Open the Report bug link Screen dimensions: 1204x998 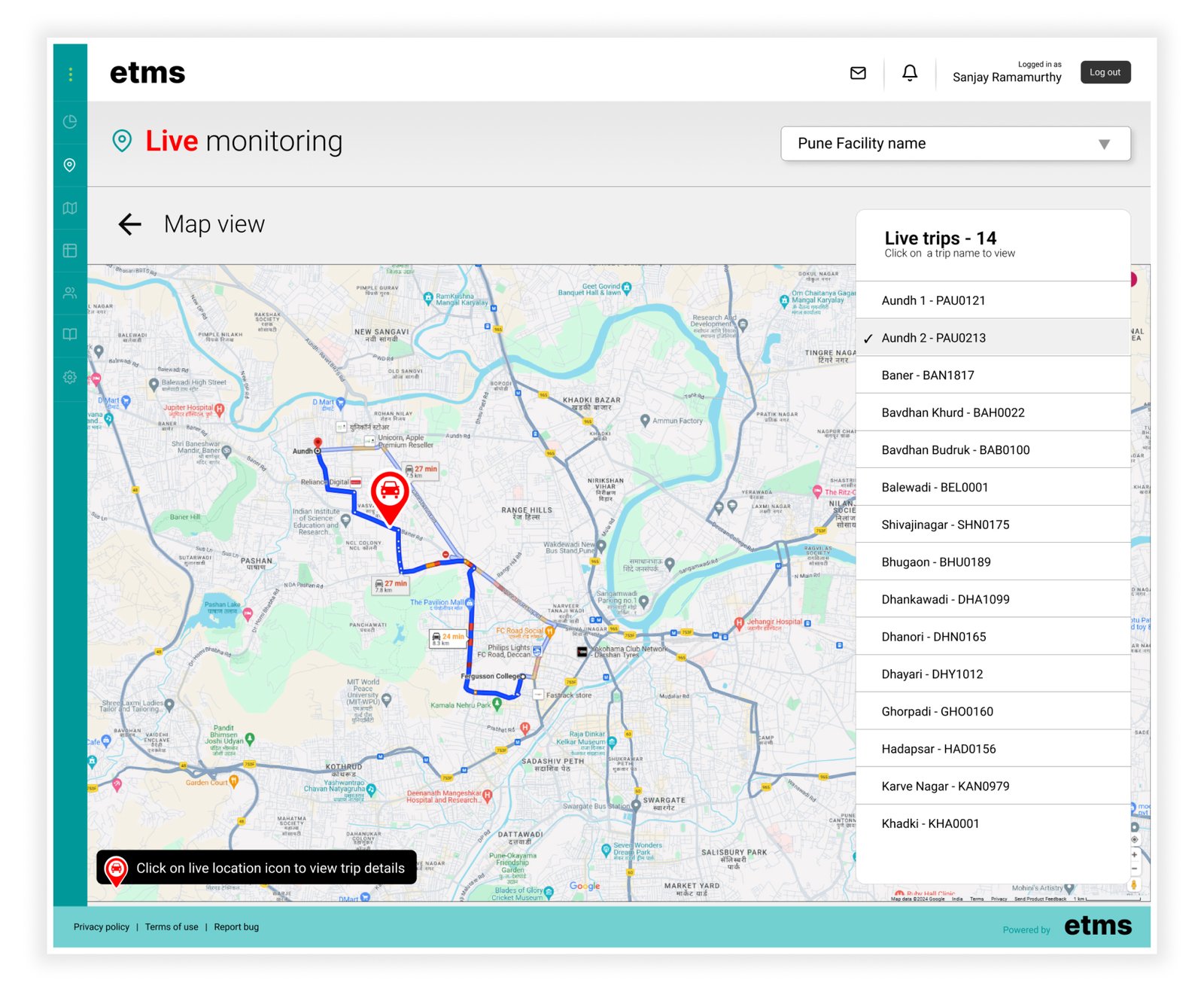click(x=236, y=927)
